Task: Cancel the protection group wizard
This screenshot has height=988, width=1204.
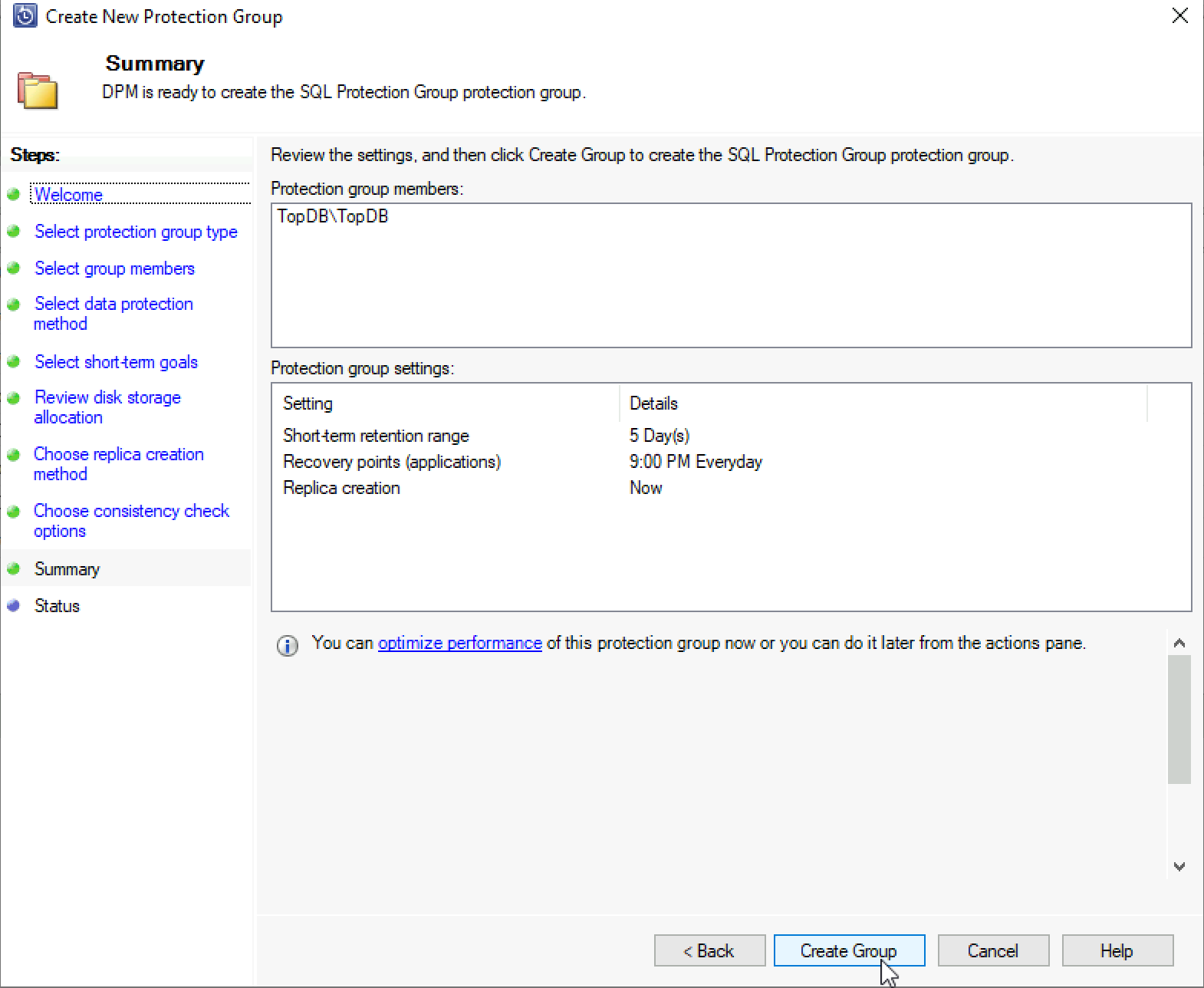Action: (x=993, y=950)
